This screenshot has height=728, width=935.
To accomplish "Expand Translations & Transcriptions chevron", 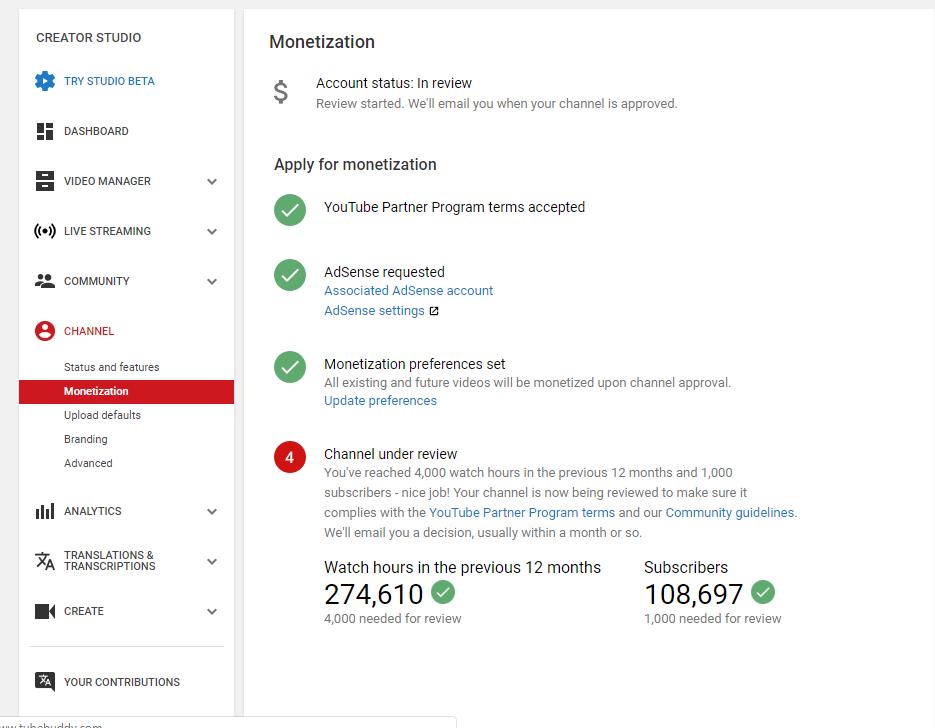I will 212,562.
